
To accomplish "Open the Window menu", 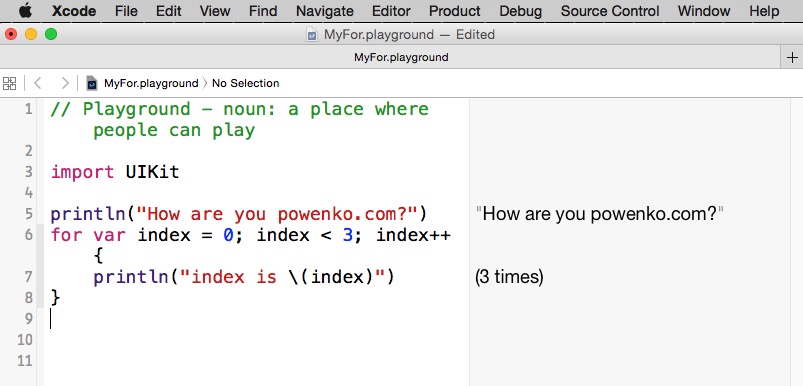I will [x=704, y=11].
